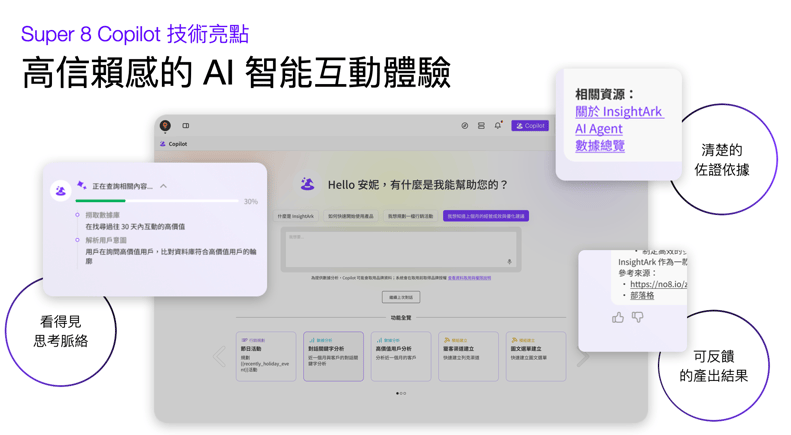Focus the chat message input field
Image resolution: width=791 pixels, height=435 pixels.
tap(401, 249)
